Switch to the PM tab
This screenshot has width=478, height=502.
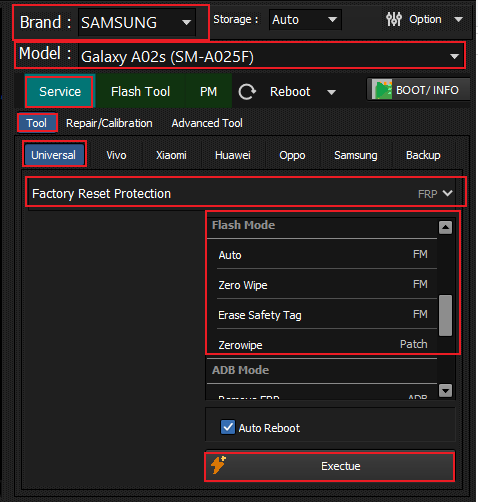tap(208, 91)
